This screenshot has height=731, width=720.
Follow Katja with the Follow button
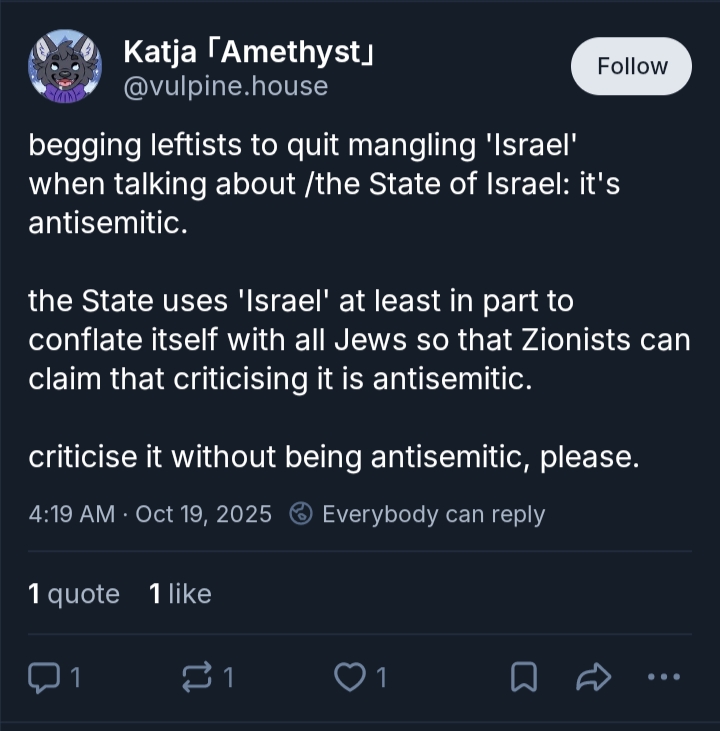tap(631, 66)
